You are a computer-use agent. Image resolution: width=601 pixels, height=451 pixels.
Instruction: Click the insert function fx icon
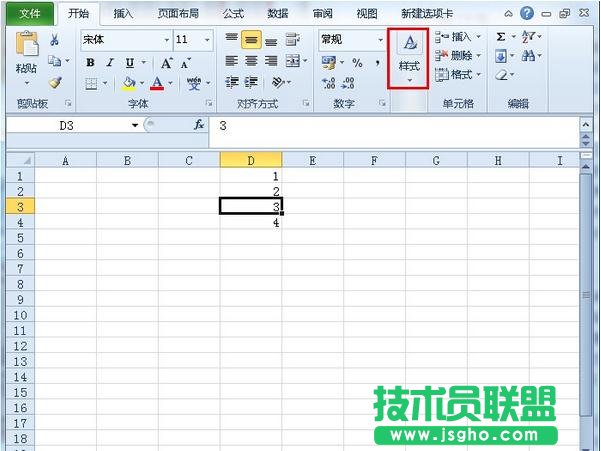[x=199, y=126]
